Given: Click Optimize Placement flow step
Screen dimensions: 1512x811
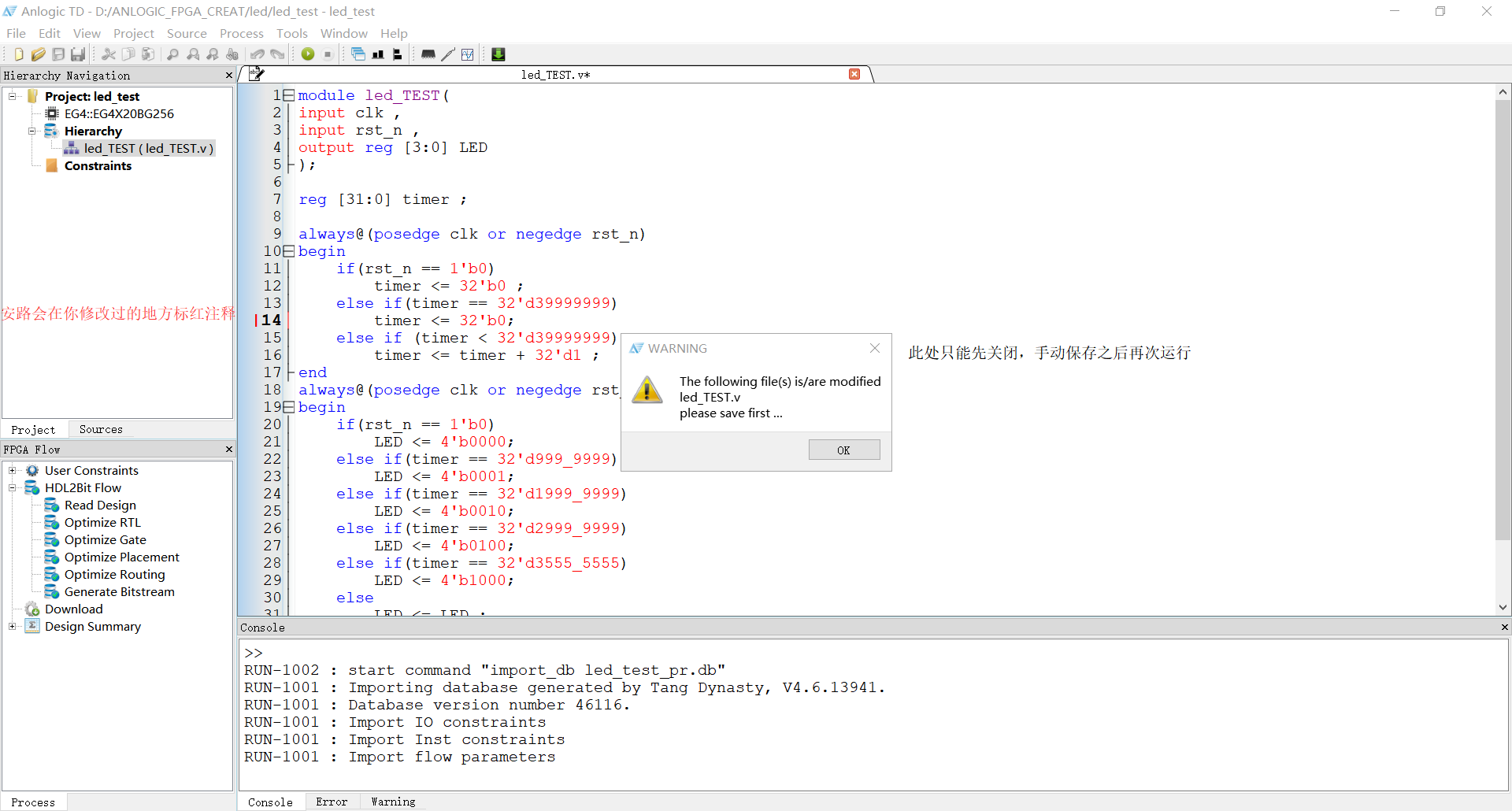Looking at the screenshot, I should [x=113, y=557].
